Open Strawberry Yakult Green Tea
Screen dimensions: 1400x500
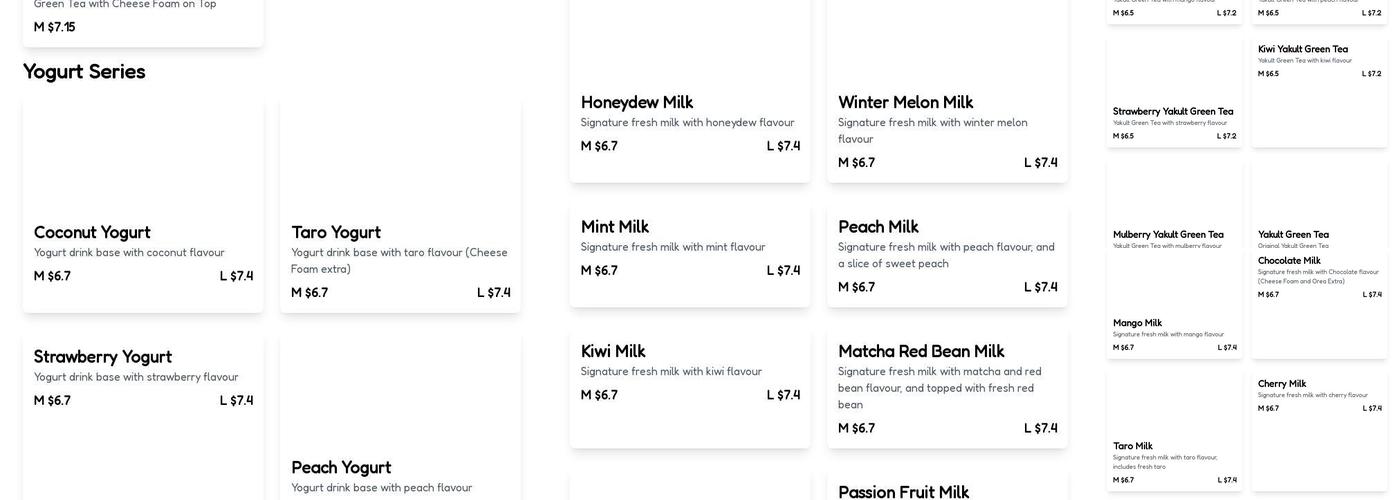point(1173,112)
